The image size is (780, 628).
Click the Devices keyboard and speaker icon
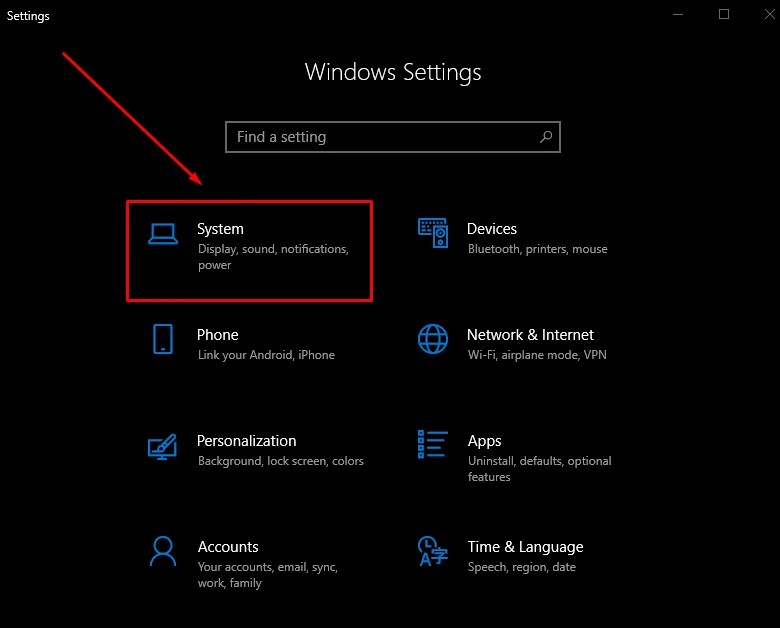pyautogui.click(x=433, y=233)
